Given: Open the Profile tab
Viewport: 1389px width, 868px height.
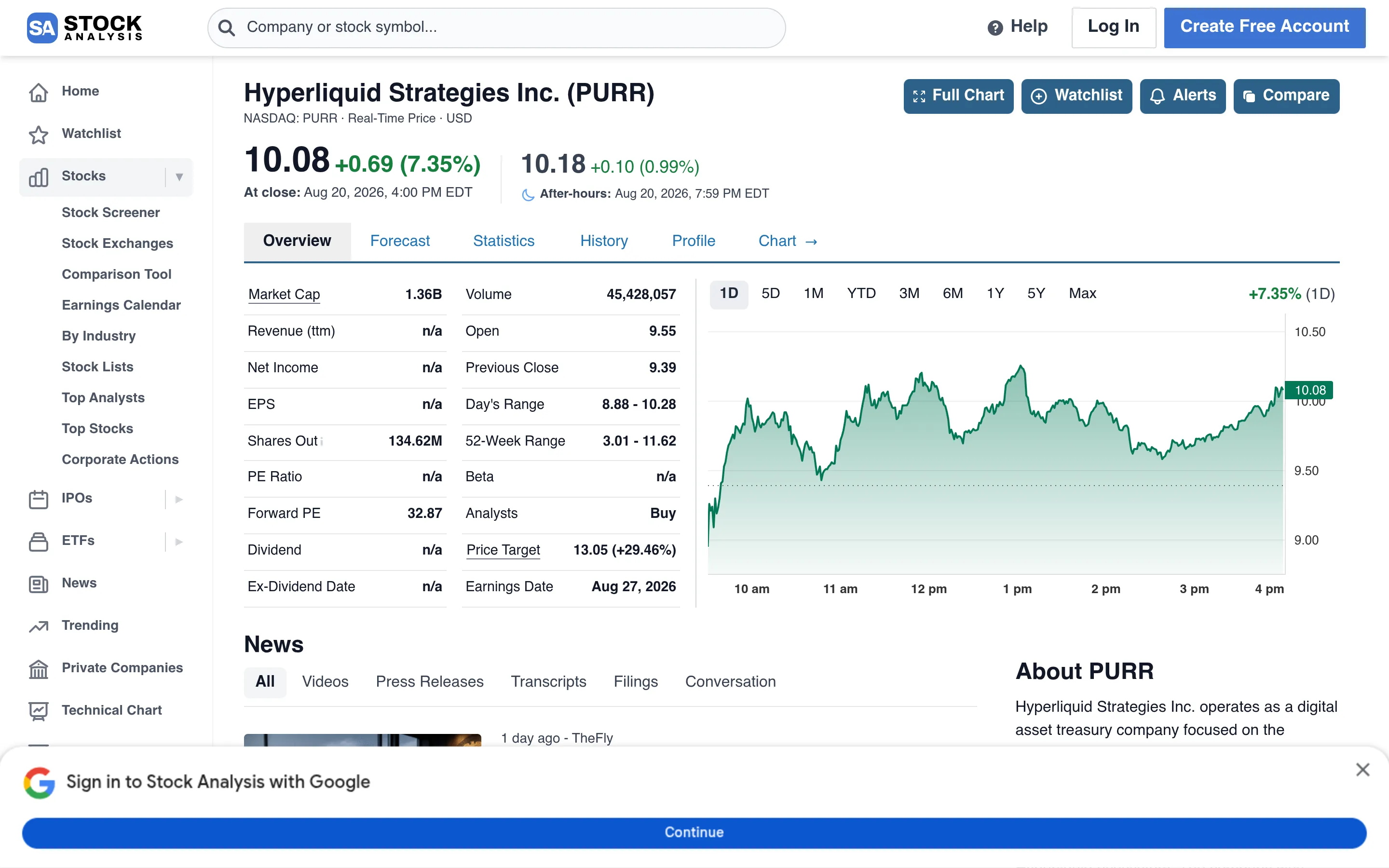Looking at the screenshot, I should tap(694, 242).
